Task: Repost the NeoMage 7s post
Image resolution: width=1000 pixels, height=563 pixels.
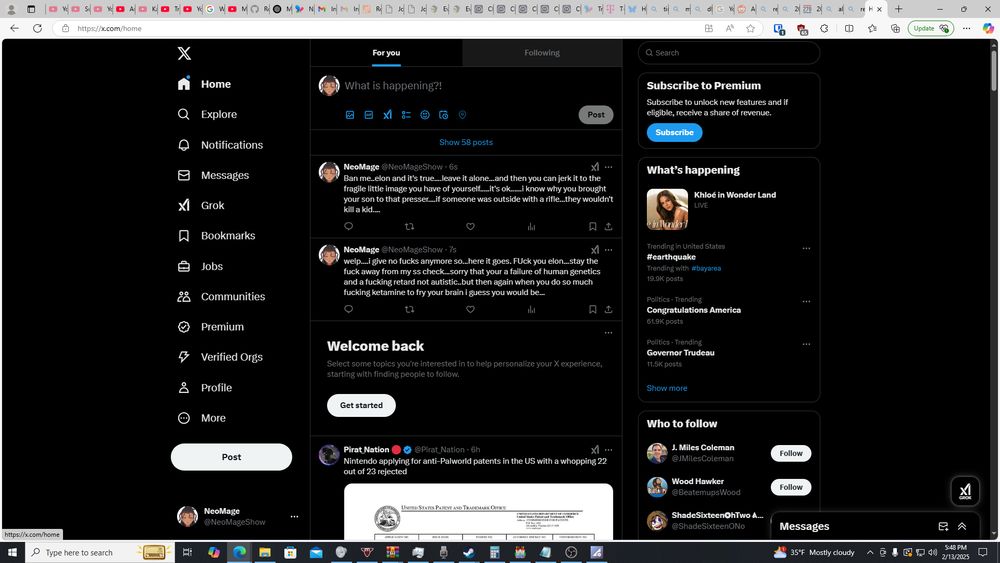Action: click(409, 309)
